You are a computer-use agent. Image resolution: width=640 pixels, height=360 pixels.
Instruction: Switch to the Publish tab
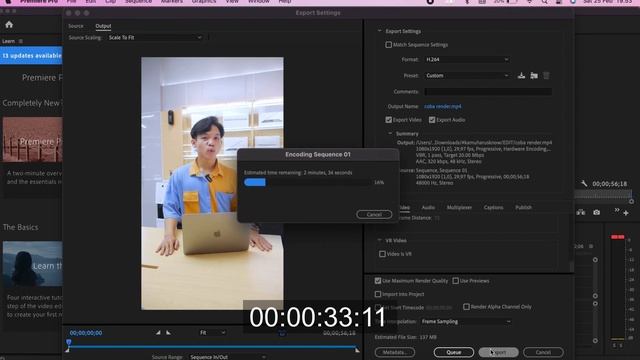tap(523, 207)
